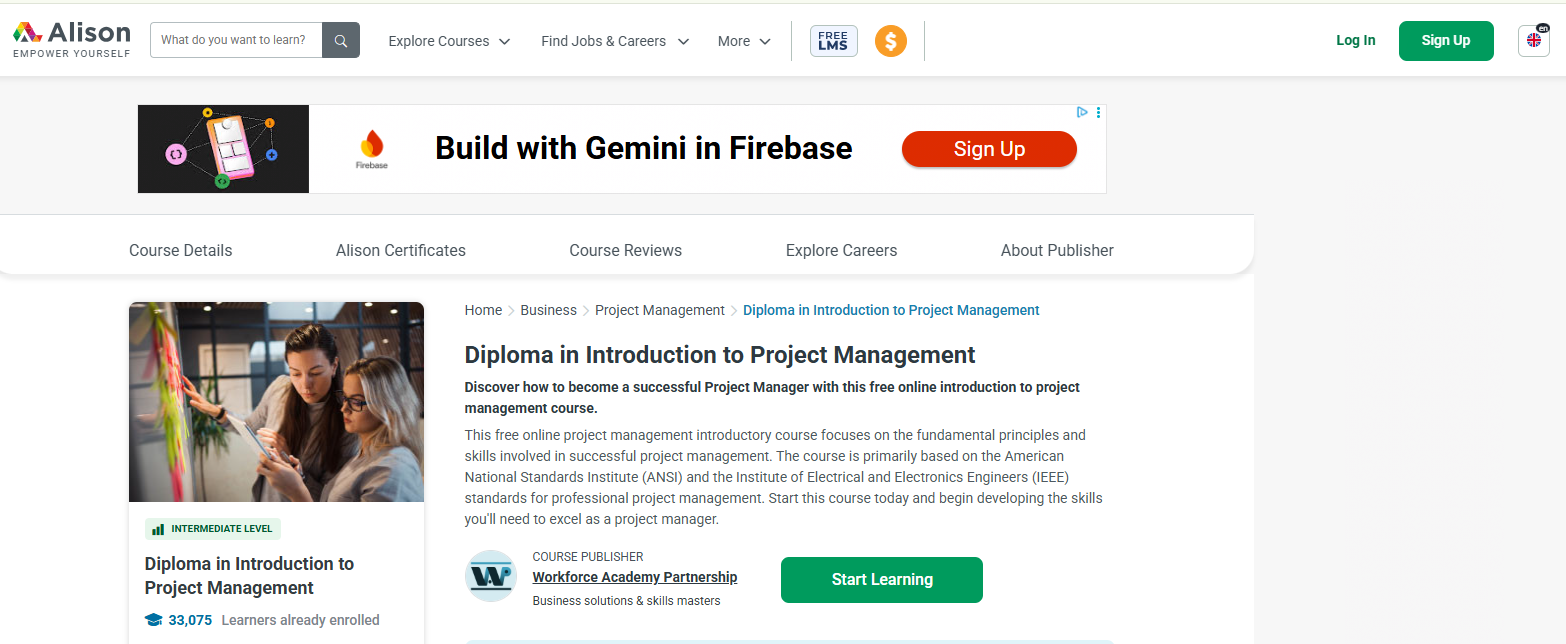
Task: Click the three-dot ad options control
Action: point(1098,112)
